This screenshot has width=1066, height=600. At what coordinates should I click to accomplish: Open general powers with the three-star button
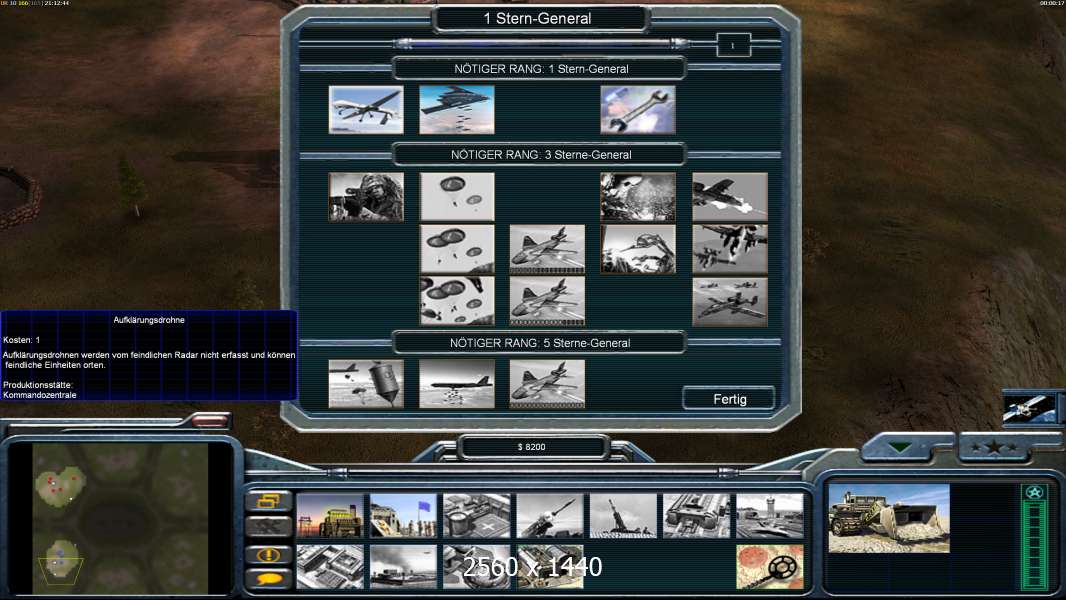(993, 447)
